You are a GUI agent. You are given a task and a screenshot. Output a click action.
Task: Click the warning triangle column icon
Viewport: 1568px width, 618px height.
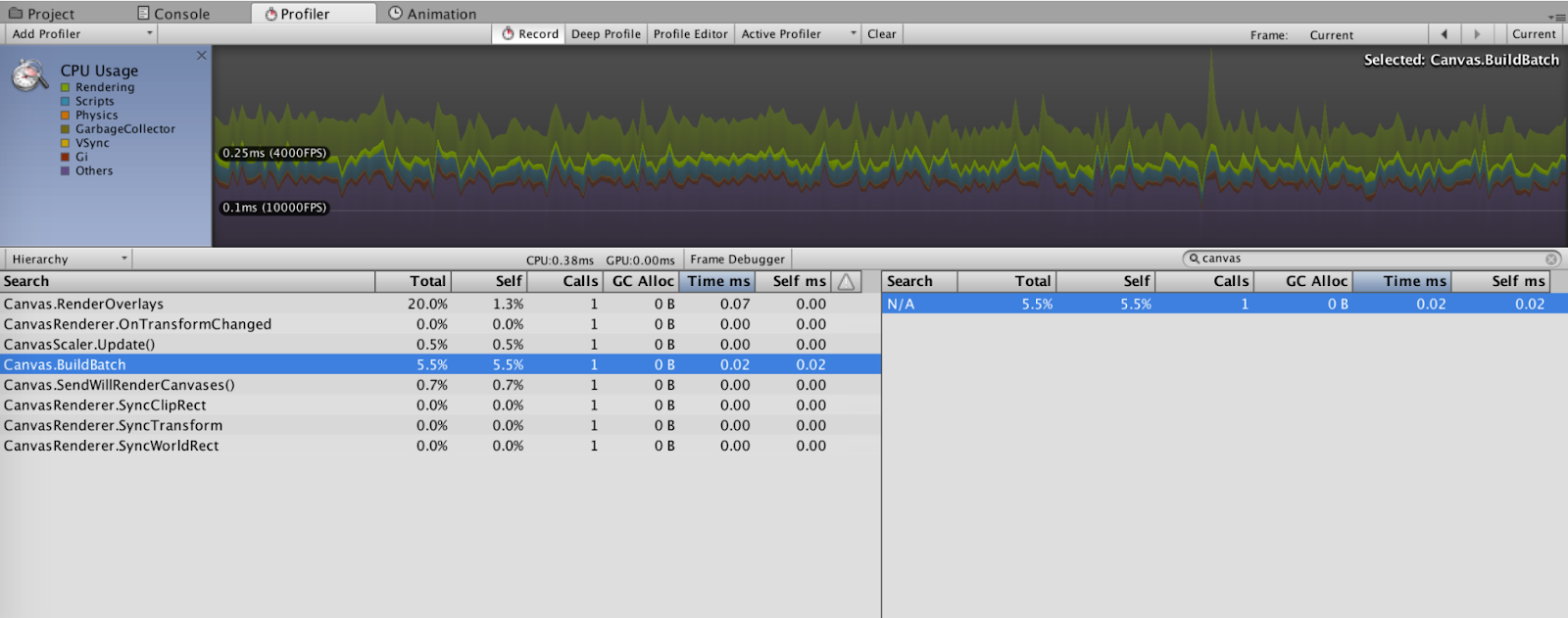tap(847, 282)
